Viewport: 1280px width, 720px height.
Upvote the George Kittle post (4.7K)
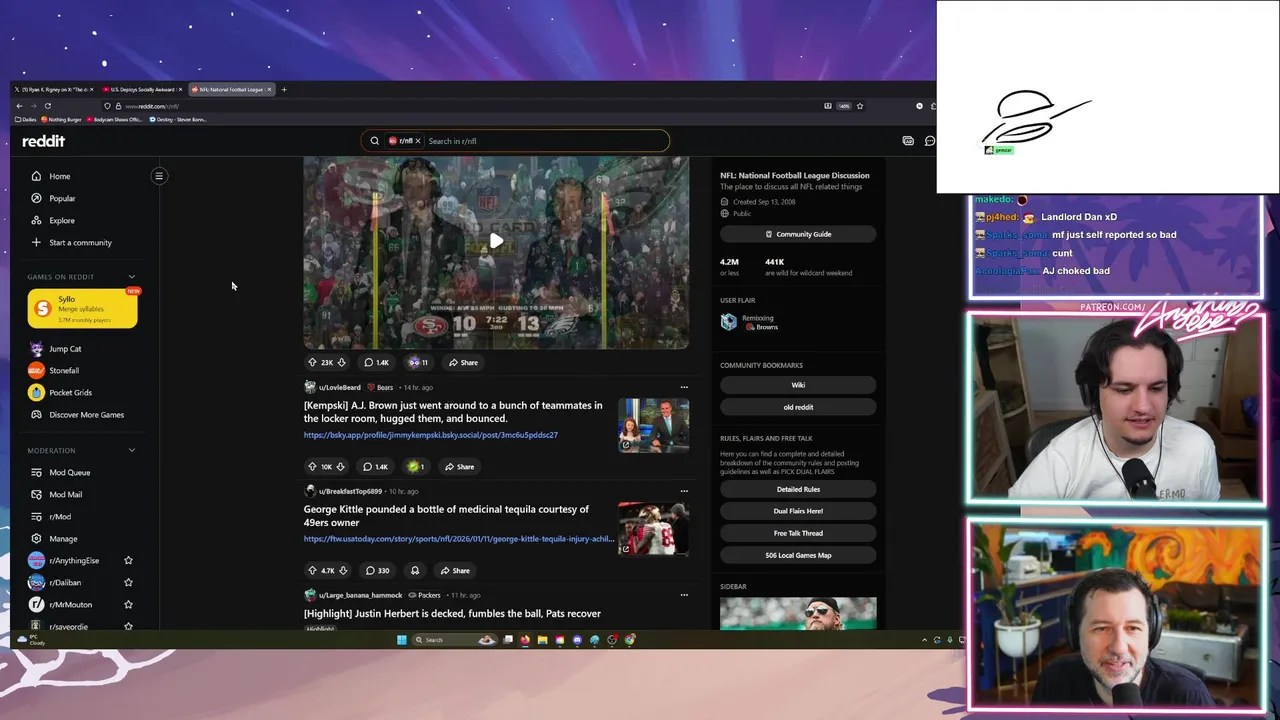[312, 570]
